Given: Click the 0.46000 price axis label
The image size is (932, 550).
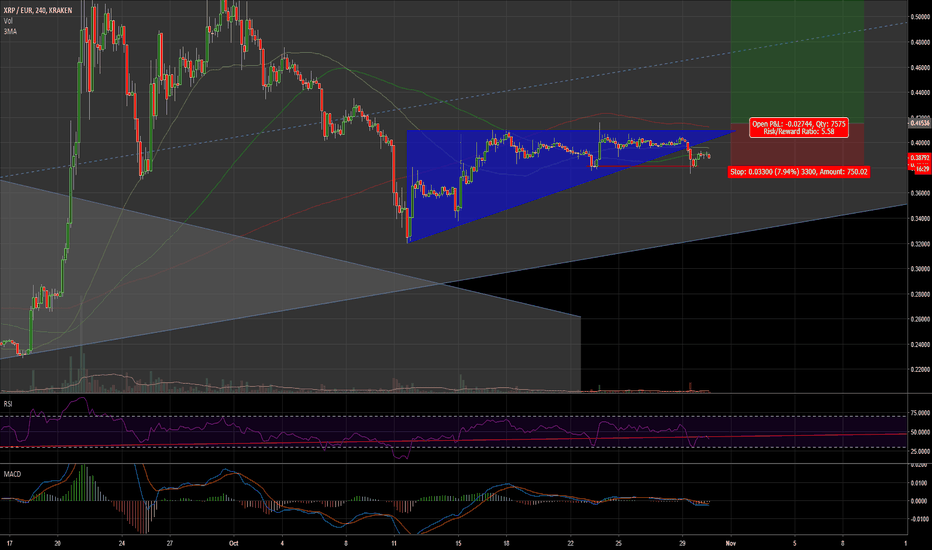Looking at the screenshot, I should (x=920, y=68).
